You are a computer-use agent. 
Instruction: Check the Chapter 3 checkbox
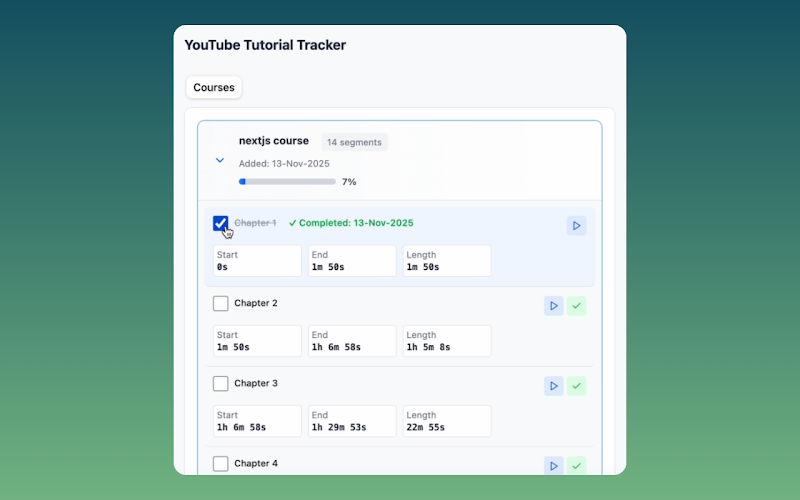point(220,383)
